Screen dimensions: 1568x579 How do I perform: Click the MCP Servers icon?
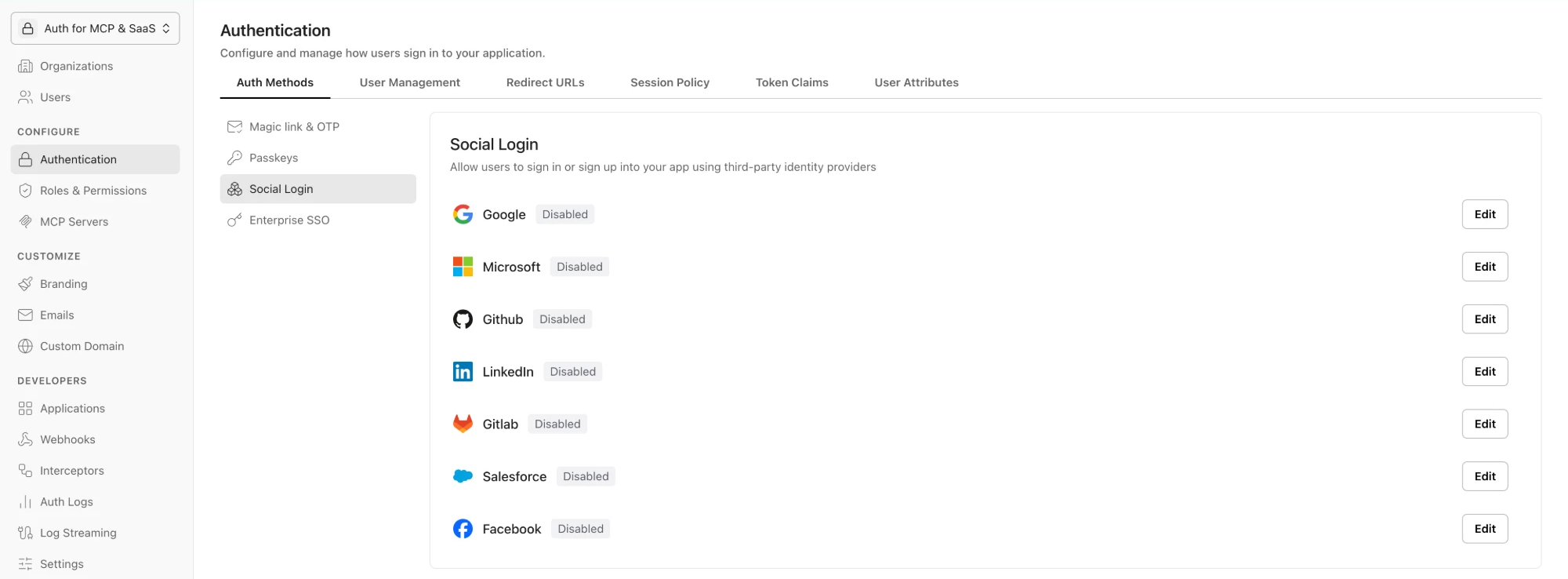coord(25,222)
